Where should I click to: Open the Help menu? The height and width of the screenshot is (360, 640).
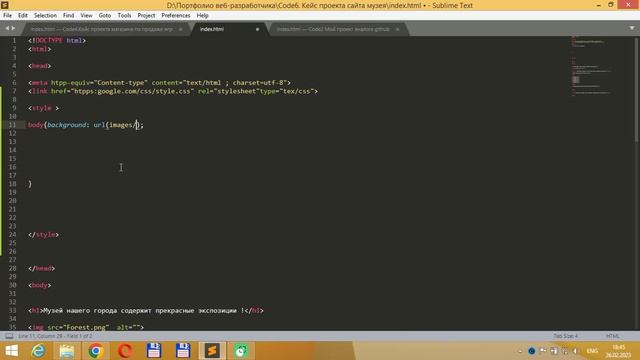point(202,16)
